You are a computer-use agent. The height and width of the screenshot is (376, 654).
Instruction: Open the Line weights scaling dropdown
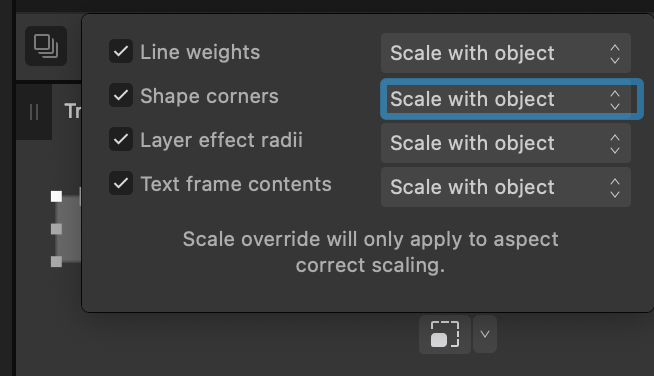[506, 53]
